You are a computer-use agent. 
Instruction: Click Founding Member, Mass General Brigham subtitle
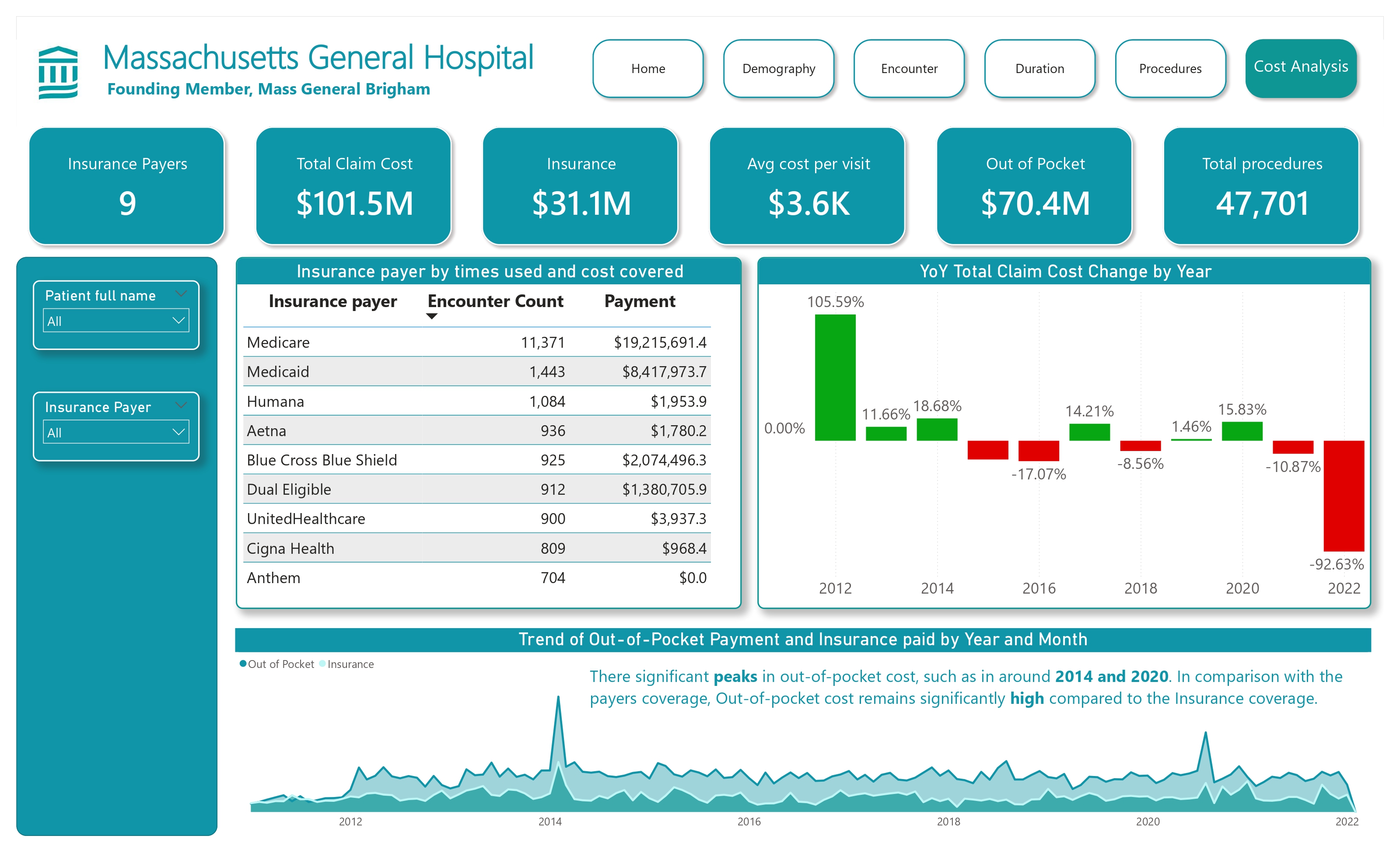(269, 89)
